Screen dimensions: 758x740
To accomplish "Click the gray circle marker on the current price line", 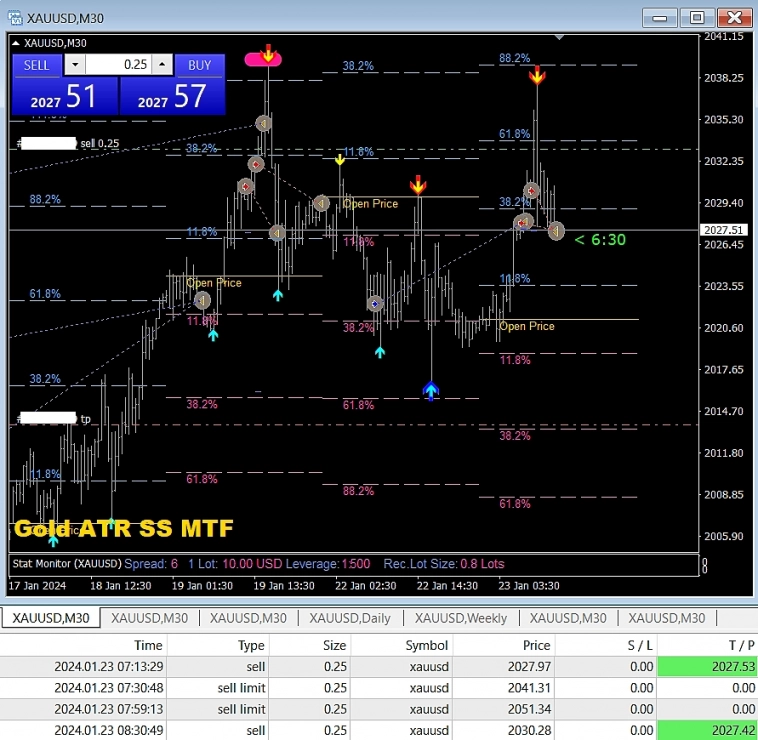I will point(555,231).
